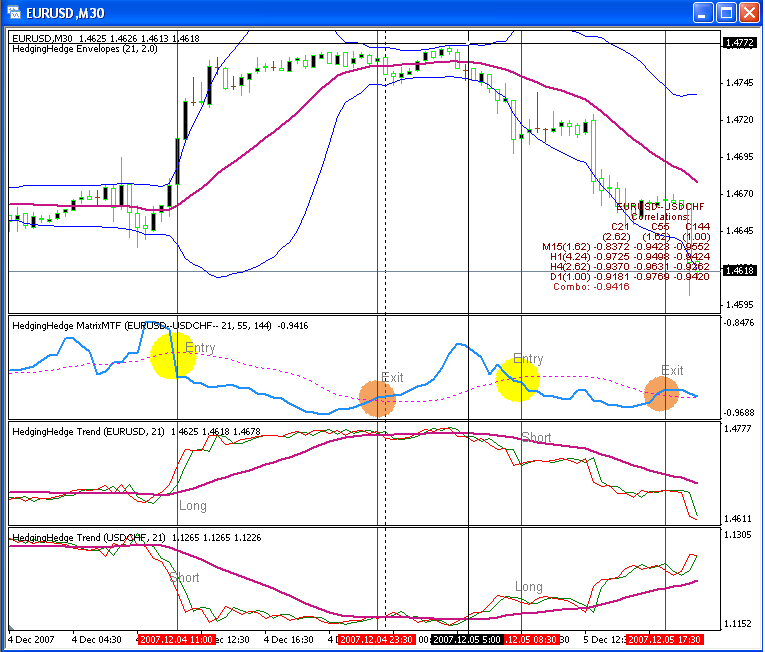The width and height of the screenshot is (765, 652).
Task: Click the first yellow Entry marker circle
Action: click(x=173, y=356)
